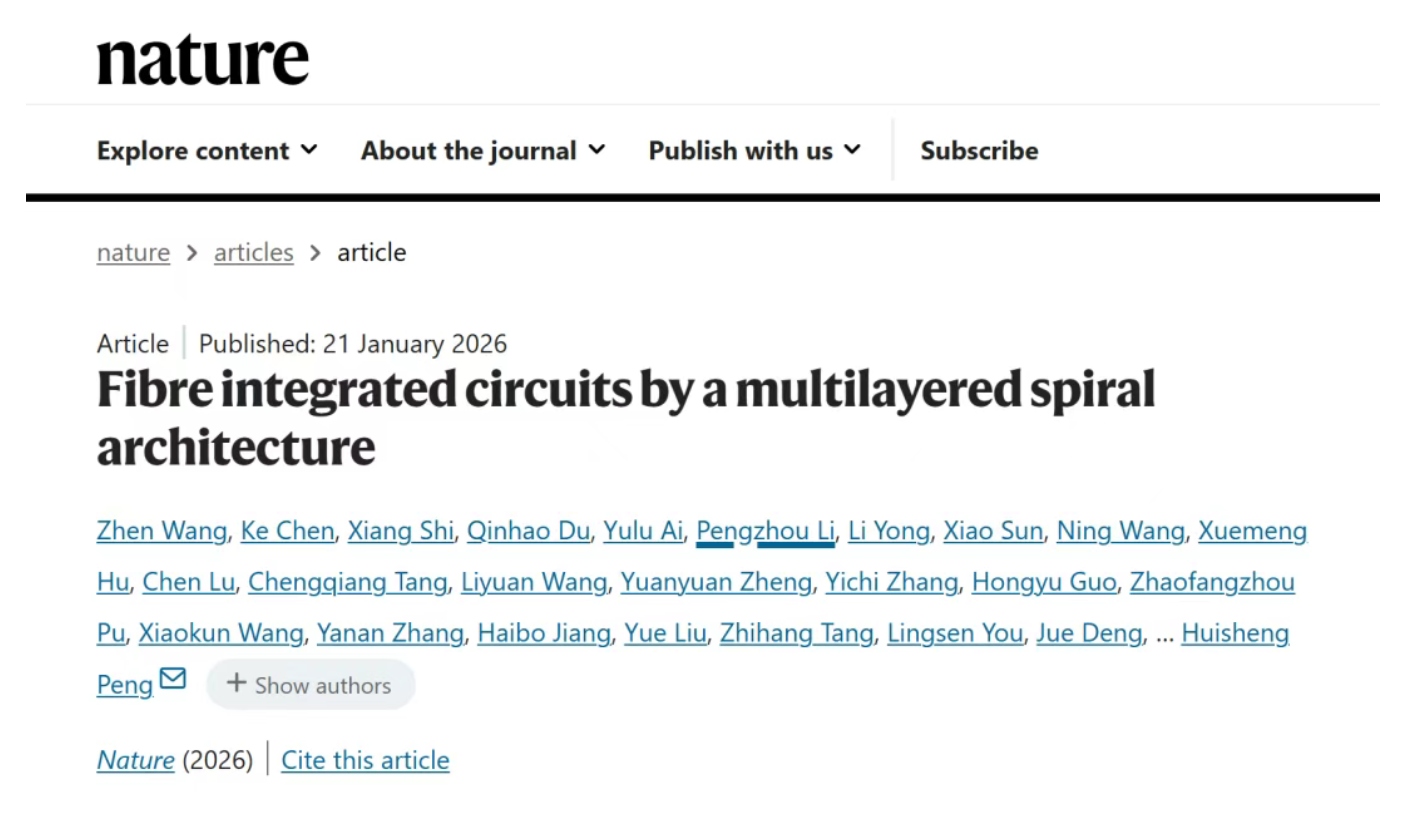The width and height of the screenshot is (1402, 832).
Task: Select author Ke Chen
Action: pos(287,531)
